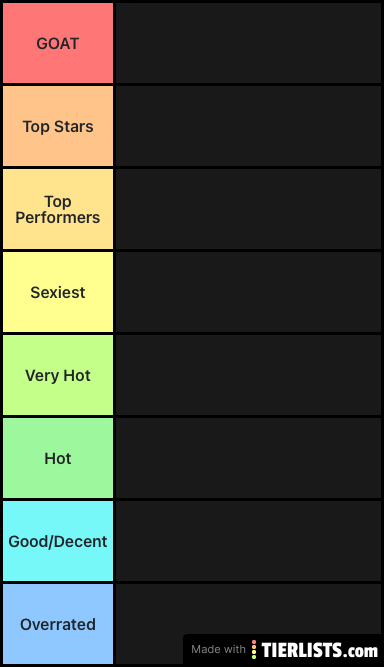Click the GOAT tier label
Viewport: 384px width, 667px height.
pyautogui.click(x=58, y=43)
